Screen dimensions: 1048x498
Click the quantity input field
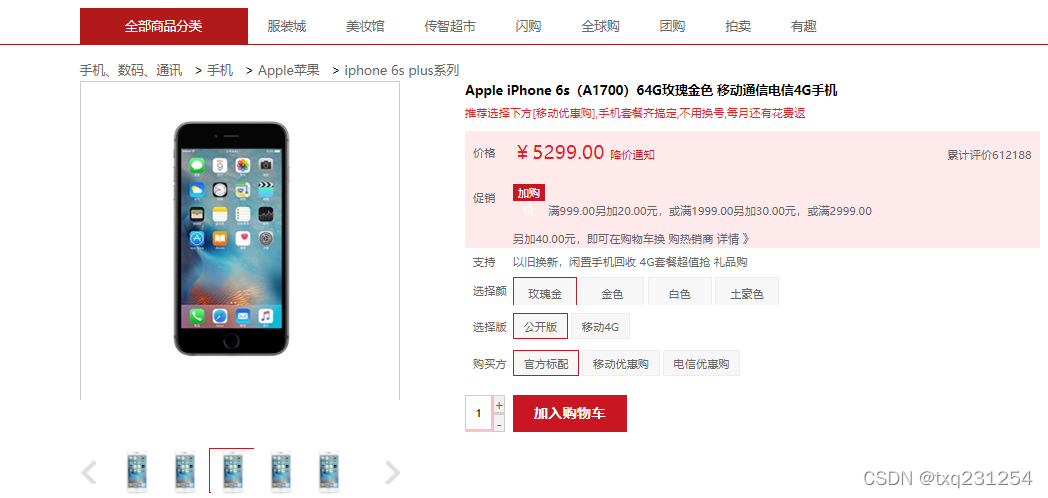479,413
